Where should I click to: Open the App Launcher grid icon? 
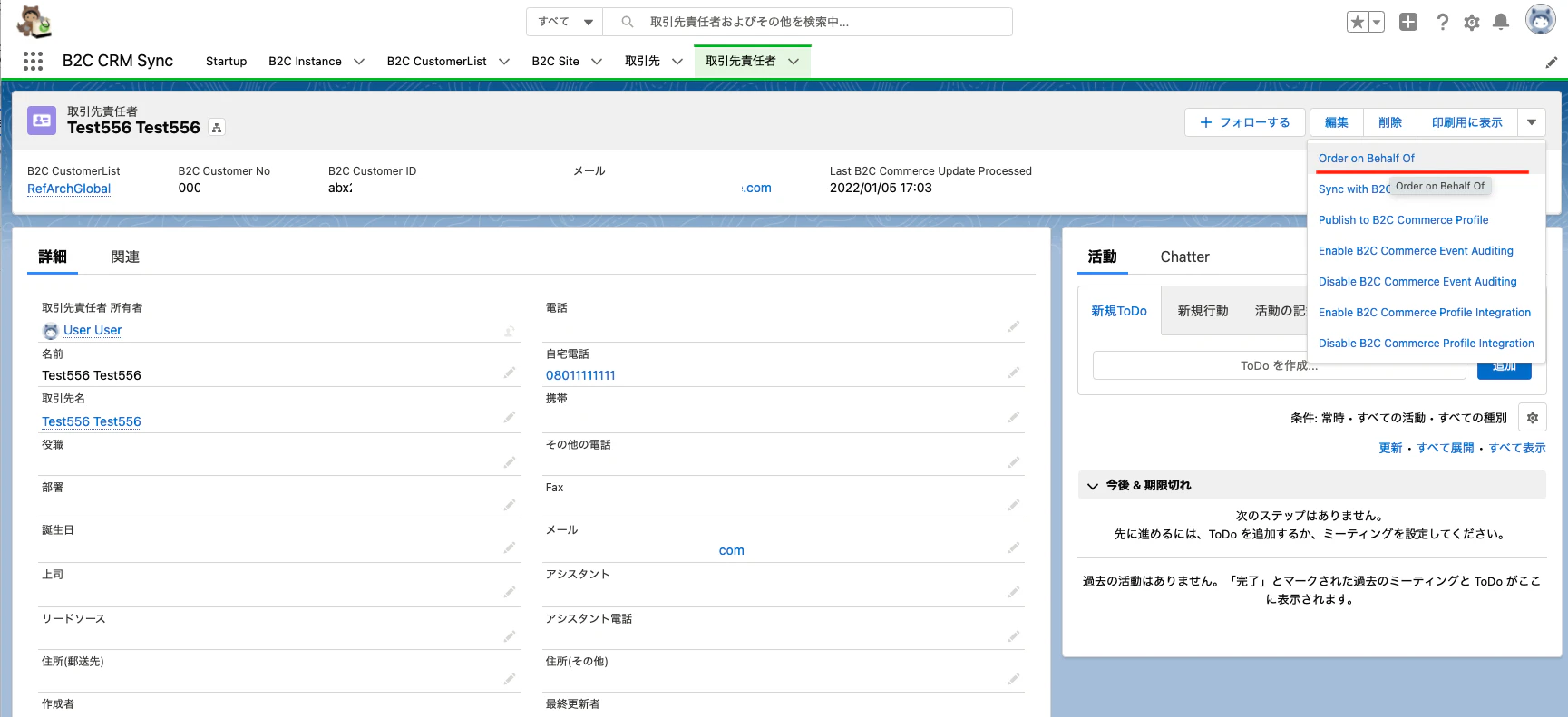[x=34, y=61]
